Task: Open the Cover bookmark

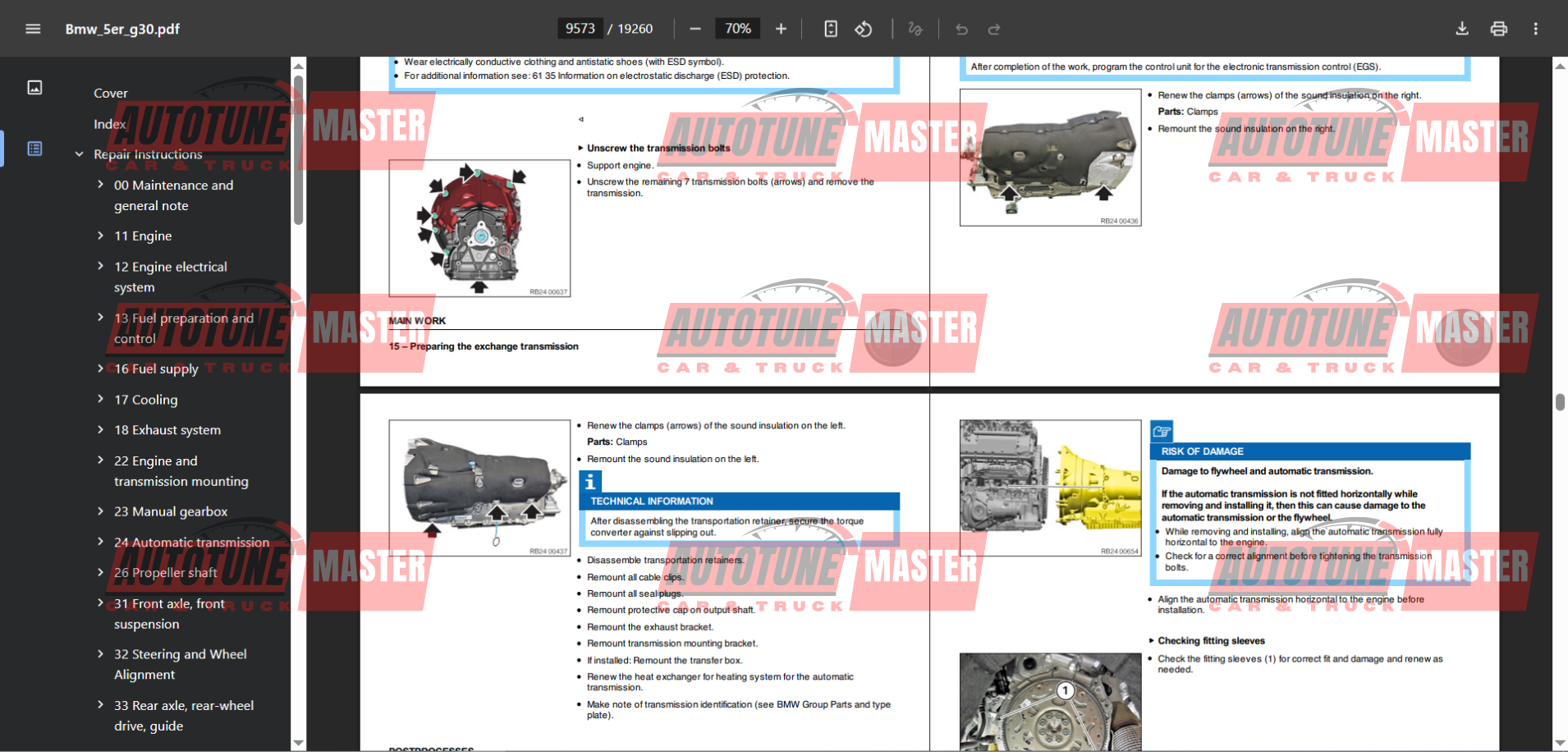Action: (111, 94)
